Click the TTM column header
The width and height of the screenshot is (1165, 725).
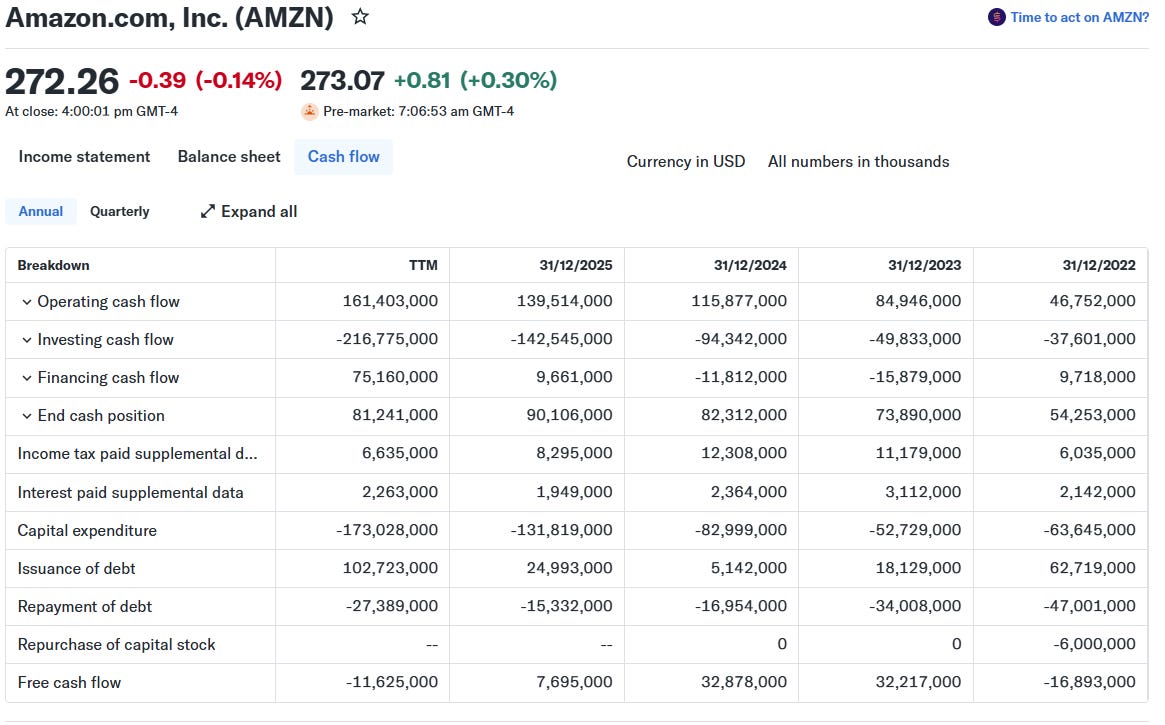423,265
